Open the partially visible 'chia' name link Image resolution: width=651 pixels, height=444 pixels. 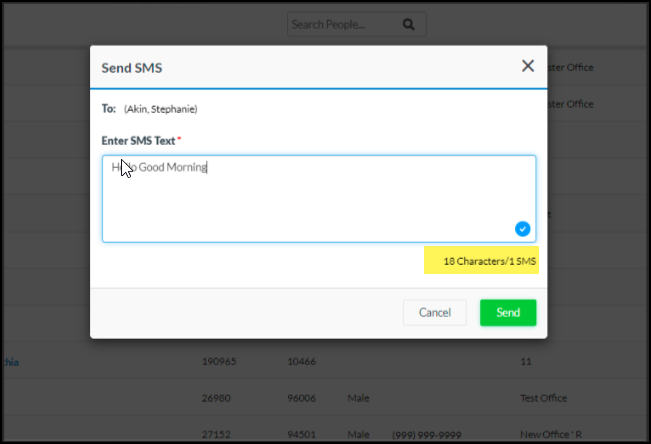(x=10, y=364)
